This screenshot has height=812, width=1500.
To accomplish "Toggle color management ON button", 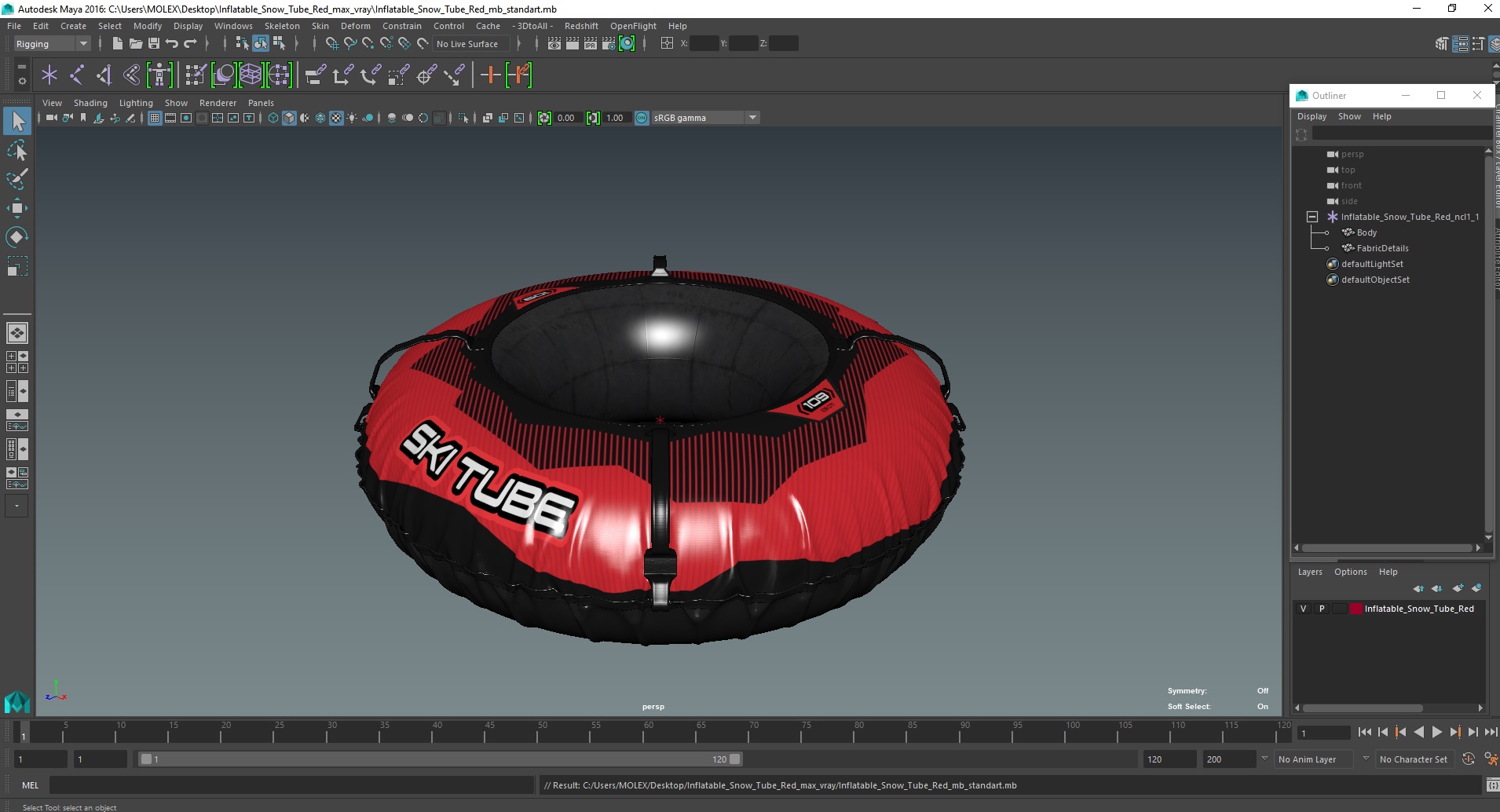I will [x=642, y=118].
